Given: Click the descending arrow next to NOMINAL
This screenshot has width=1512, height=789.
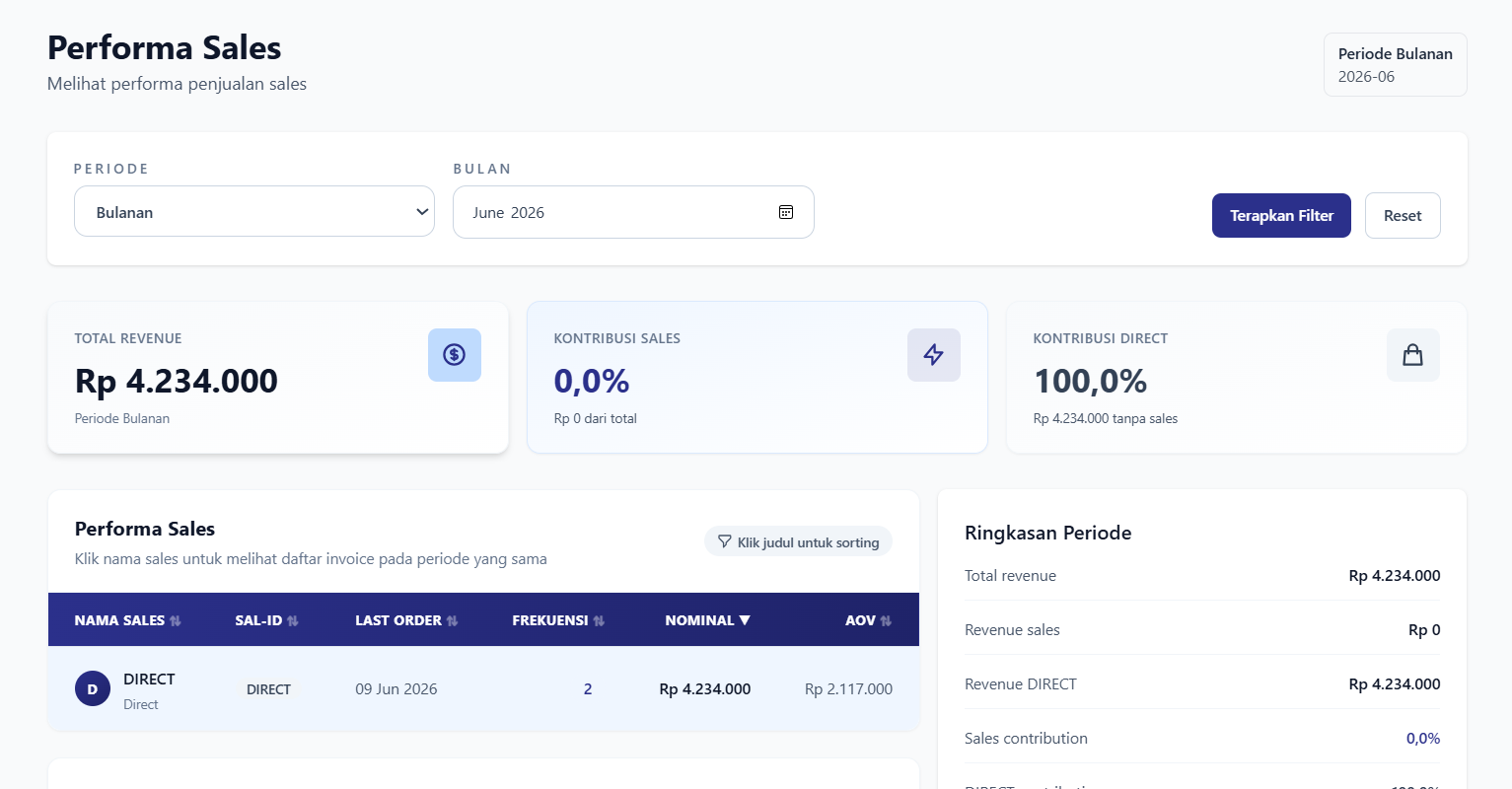Looking at the screenshot, I should pos(745,620).
